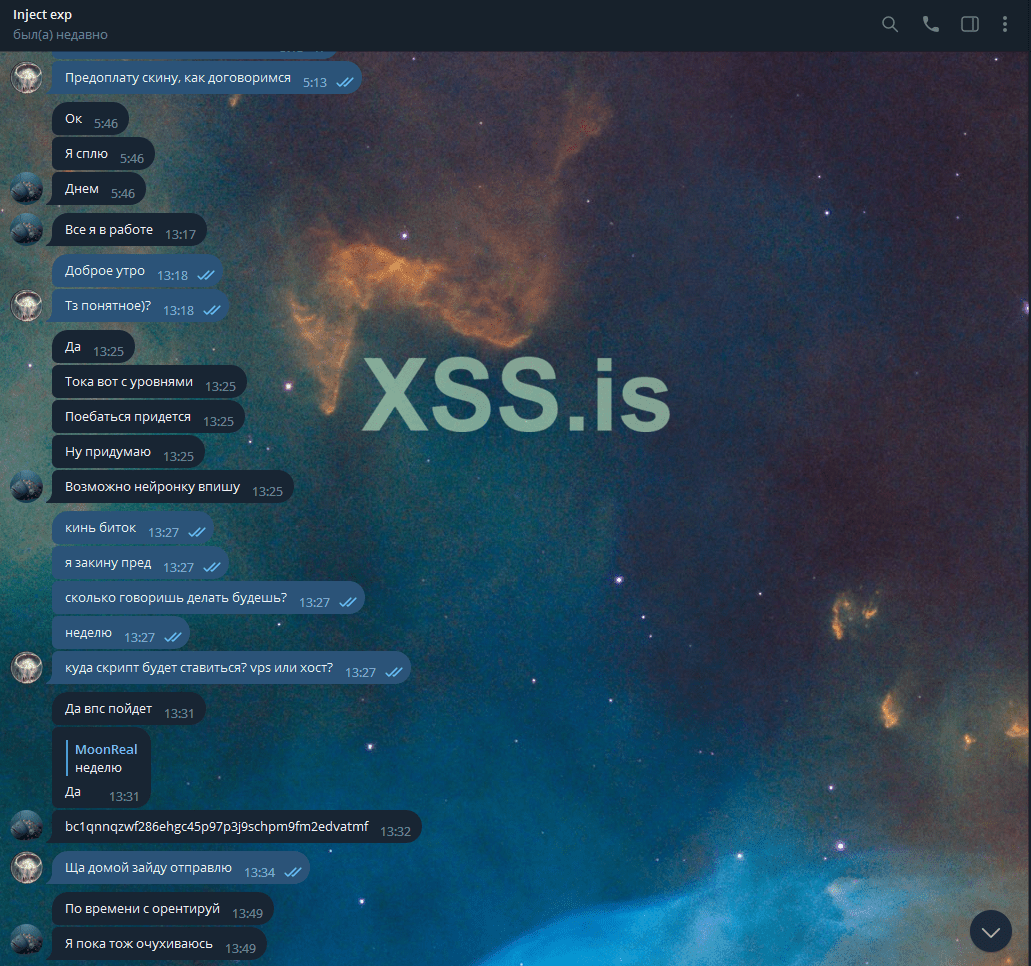
Task: Click avatar next to 'Тз понятное)?' message
Action: (x=27, y=306)
